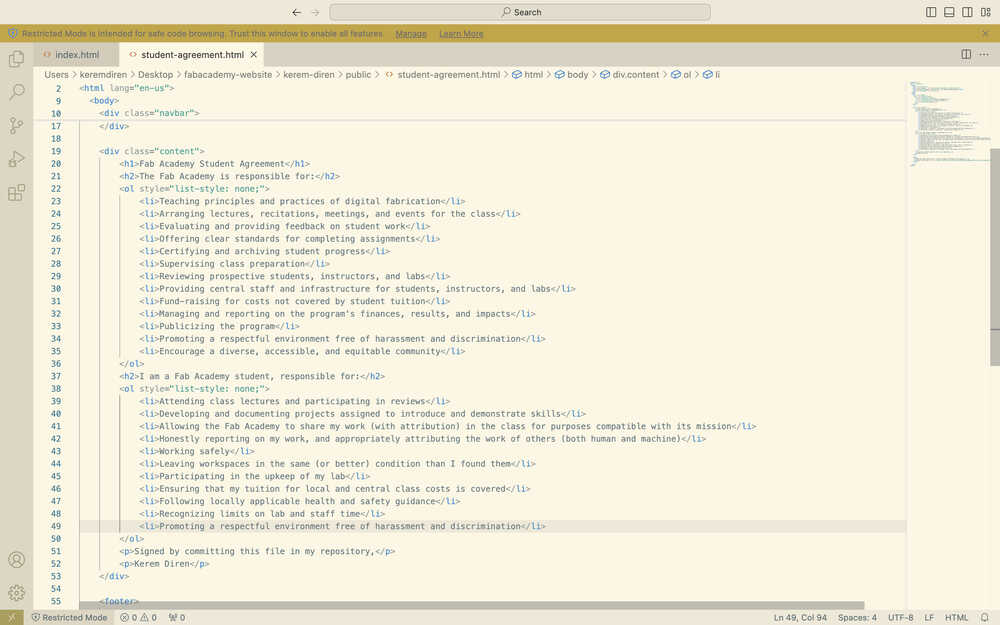Change language mode HTML
This screenshot has height=625, width=1000.
tap(956, 617)
